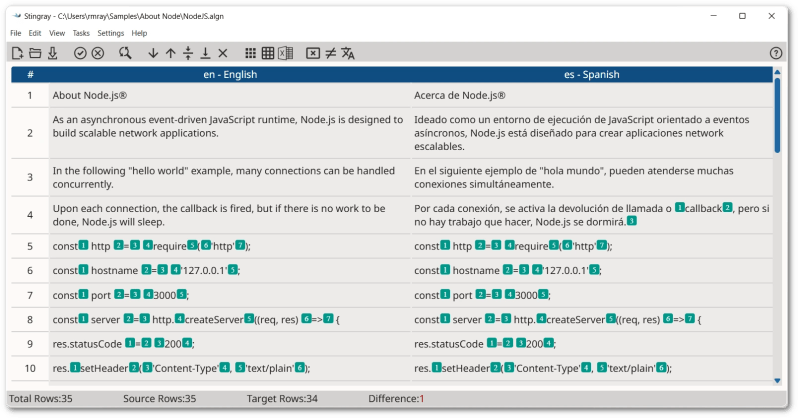
Task: Click the small dotted grid icon
Action: tap(250, 53)
